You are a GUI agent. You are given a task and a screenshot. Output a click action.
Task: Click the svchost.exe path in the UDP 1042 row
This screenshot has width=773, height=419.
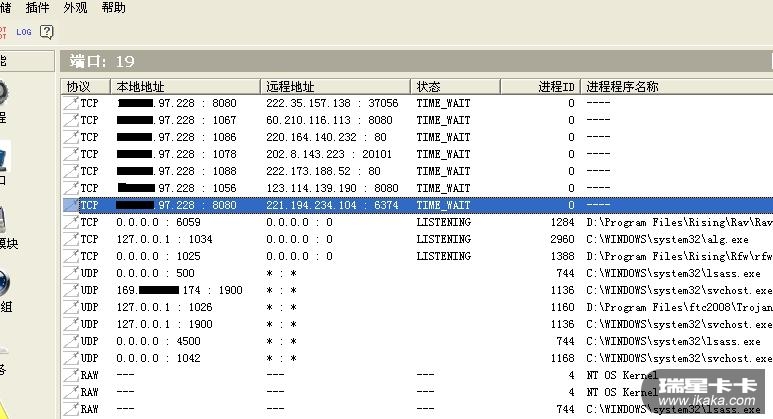click(679, 358)
